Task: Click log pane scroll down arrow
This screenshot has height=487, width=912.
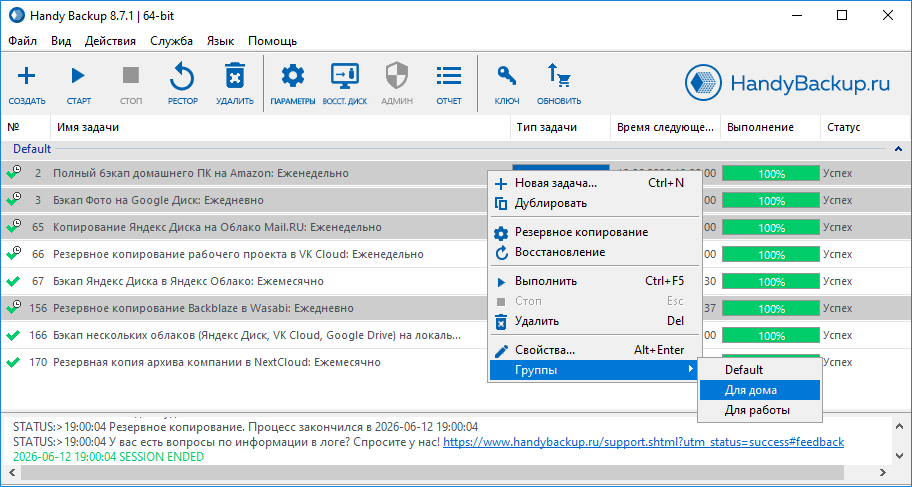Action: [x=899, y=455]
